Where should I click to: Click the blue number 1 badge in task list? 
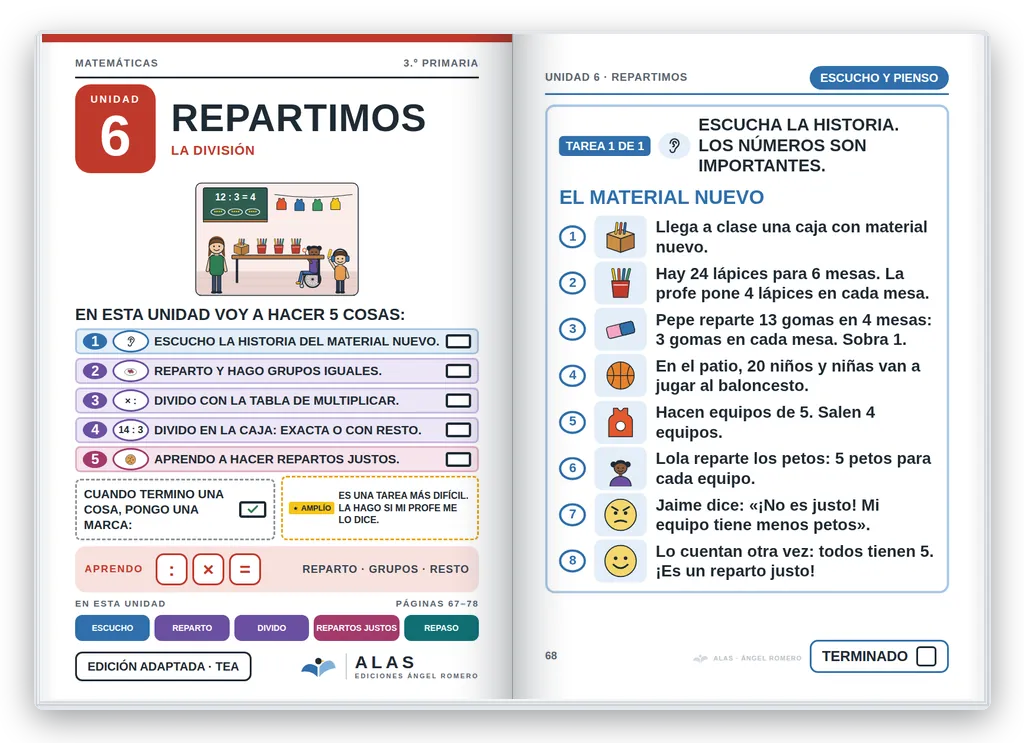coord(95,341)
